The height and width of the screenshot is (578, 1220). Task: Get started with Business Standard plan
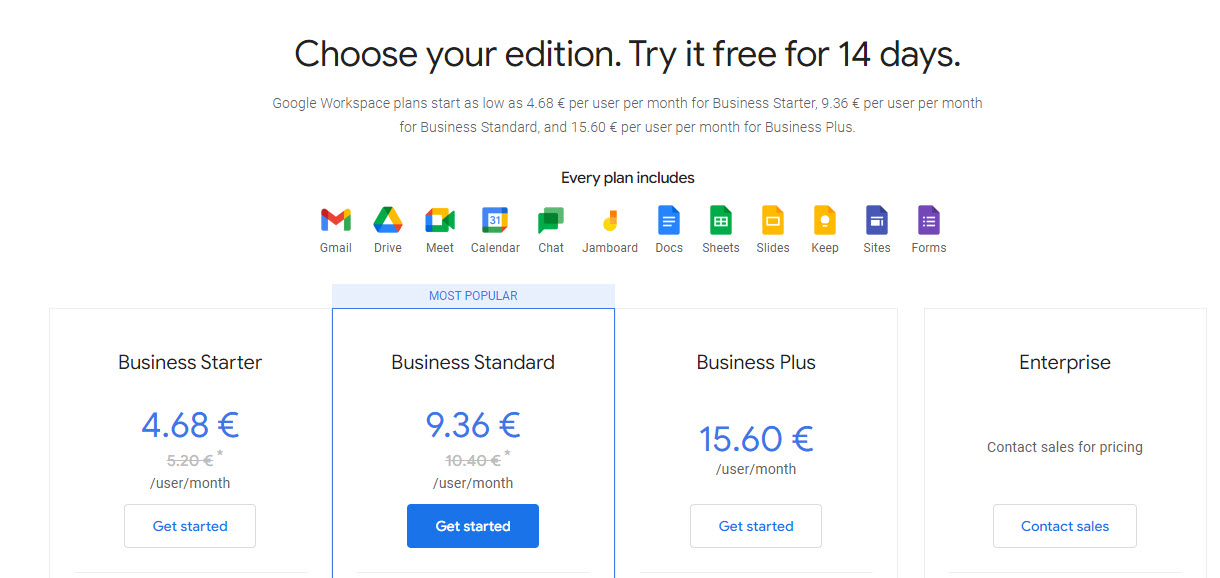click(473, 526)
